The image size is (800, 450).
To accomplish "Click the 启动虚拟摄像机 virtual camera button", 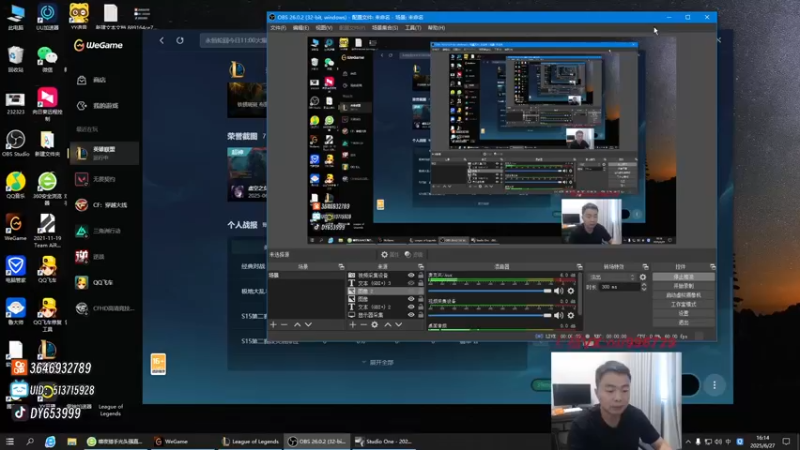I will tap(684, 295).
